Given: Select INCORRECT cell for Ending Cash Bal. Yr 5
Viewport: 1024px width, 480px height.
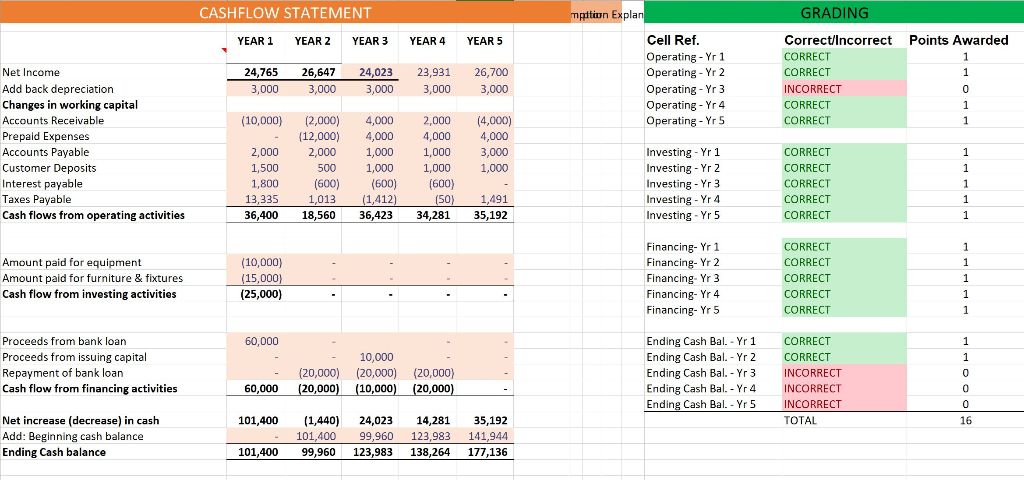Looking at the screenshot, I should coord(844,404).
